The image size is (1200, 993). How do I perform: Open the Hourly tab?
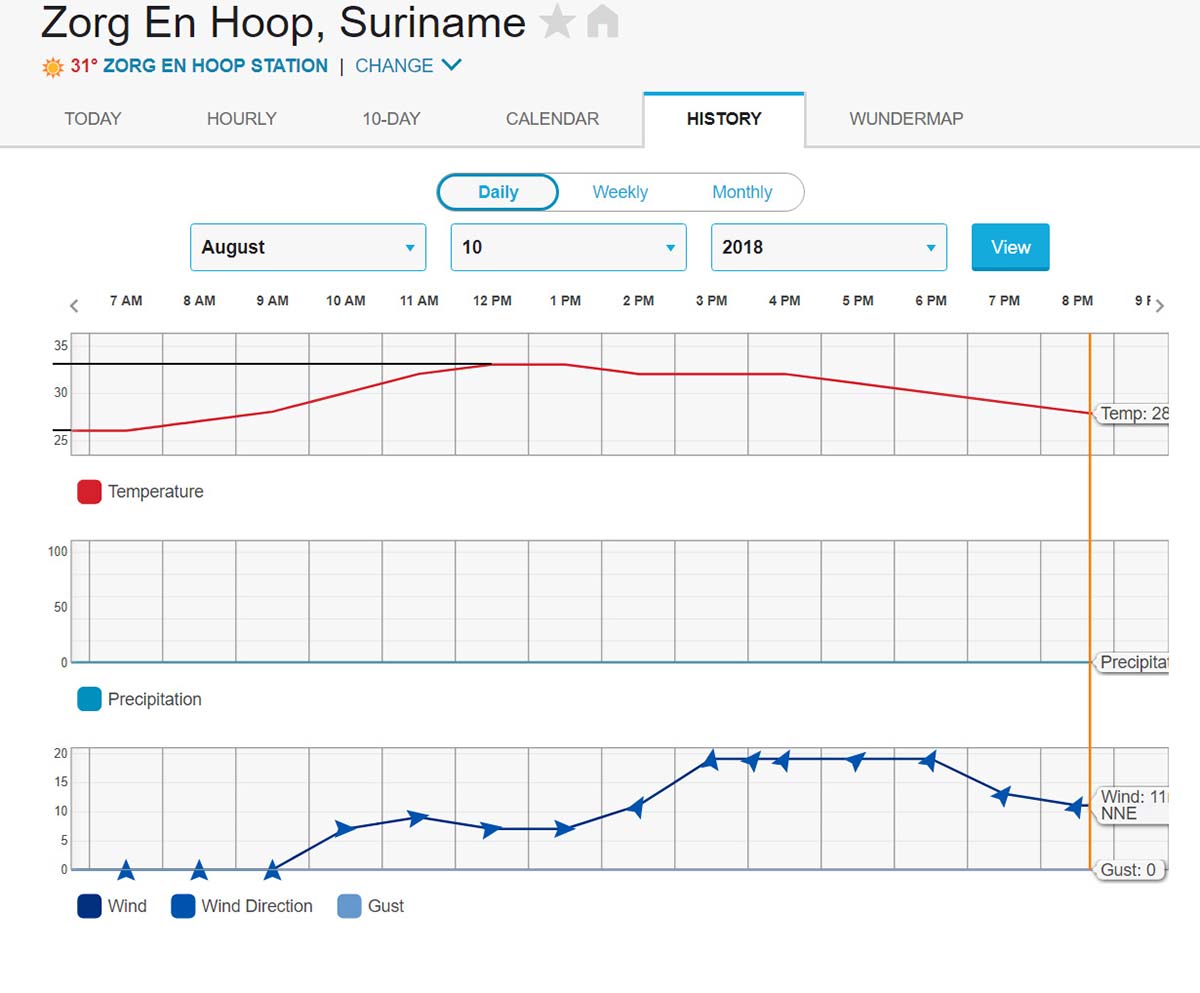click(241, 119)
